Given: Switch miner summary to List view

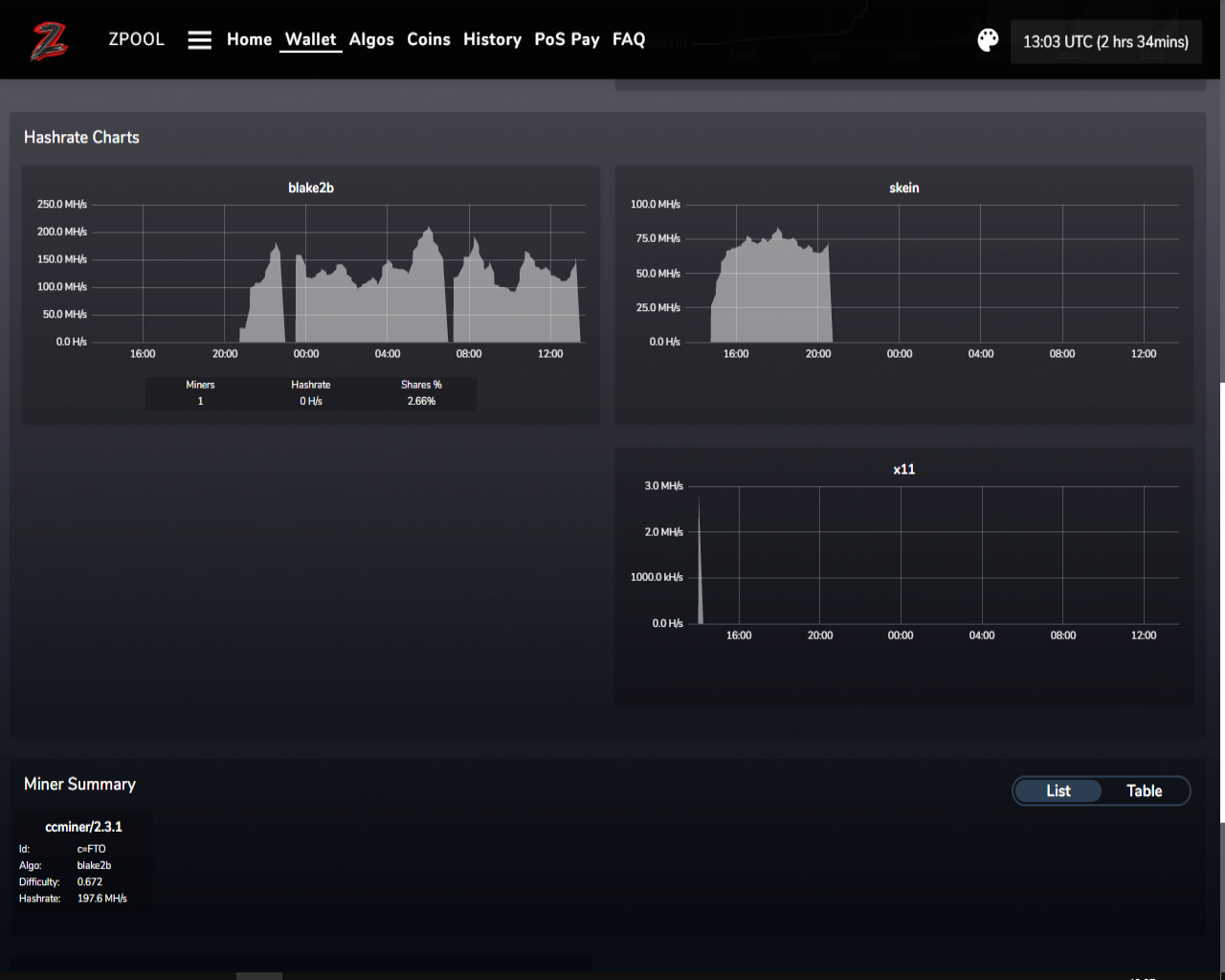Looking at the screenshot, I should 1058,791.
